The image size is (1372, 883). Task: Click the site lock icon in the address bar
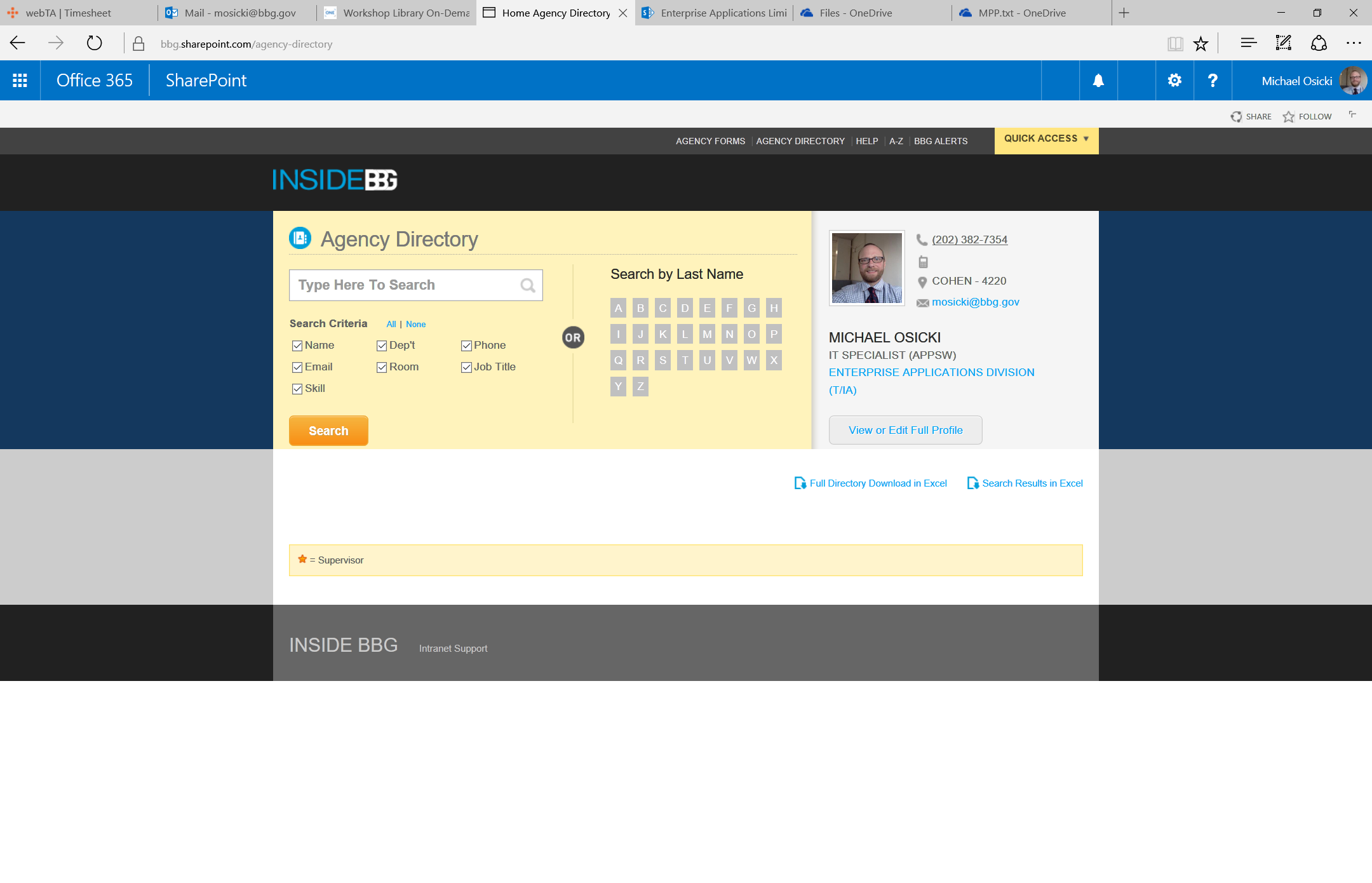tap(138, 43)
